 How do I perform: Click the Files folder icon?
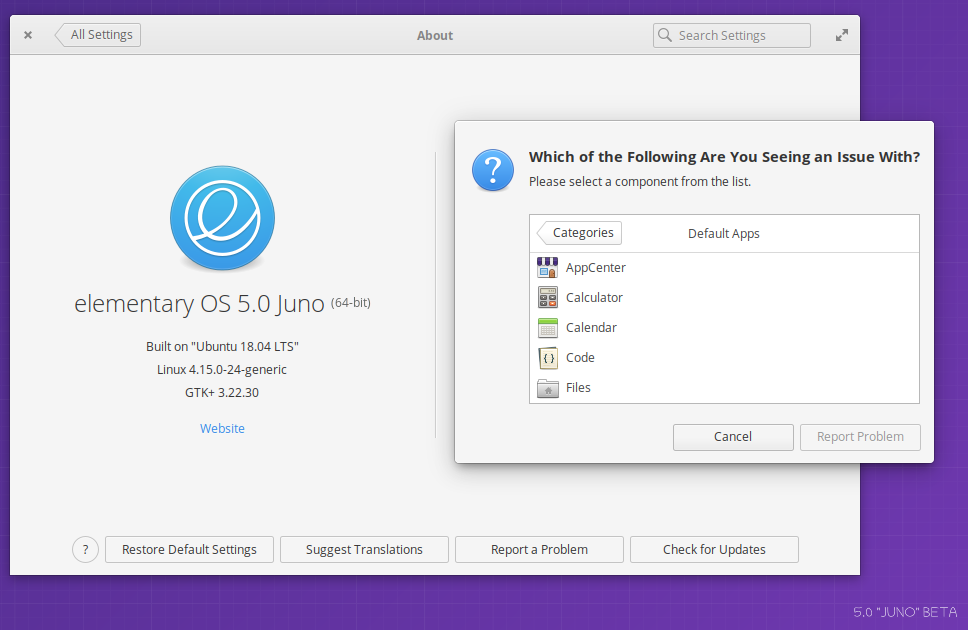(x=547, y=388)
